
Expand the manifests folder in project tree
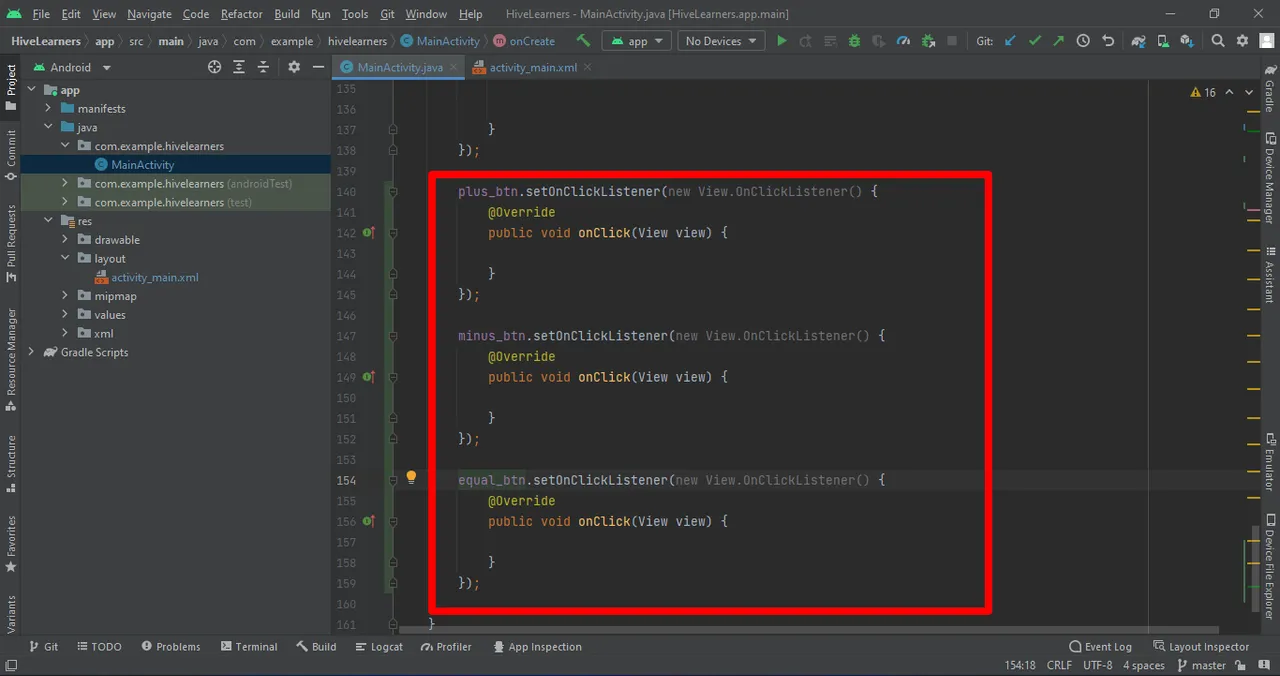tap(48, 108)
